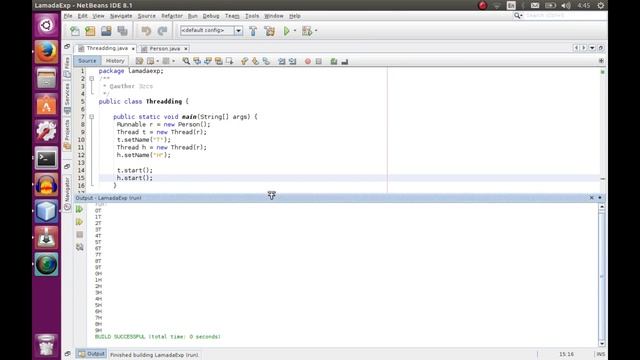Screen dimensions: 640x360
Task: Clean and Build project with broom icon
Action: [269, 31]
